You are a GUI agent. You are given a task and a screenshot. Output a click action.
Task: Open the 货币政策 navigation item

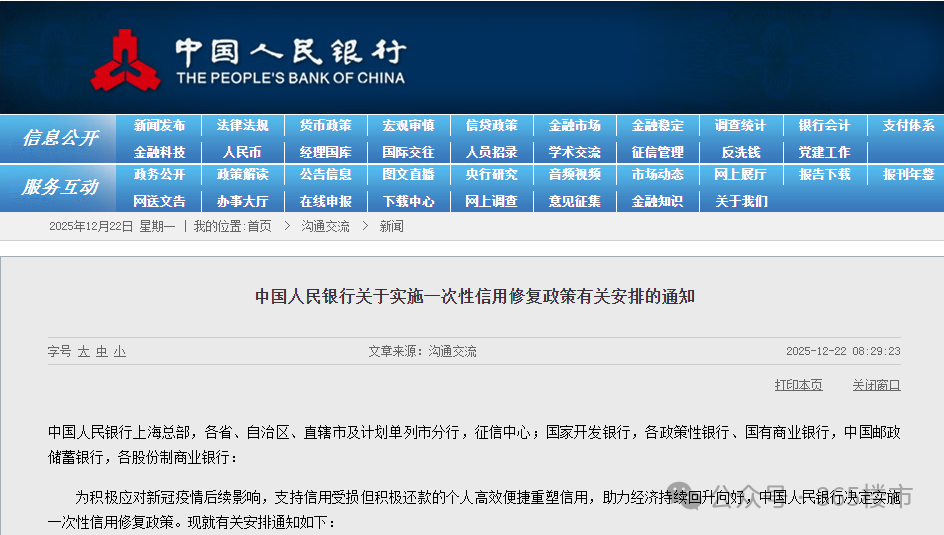point(325,126)
